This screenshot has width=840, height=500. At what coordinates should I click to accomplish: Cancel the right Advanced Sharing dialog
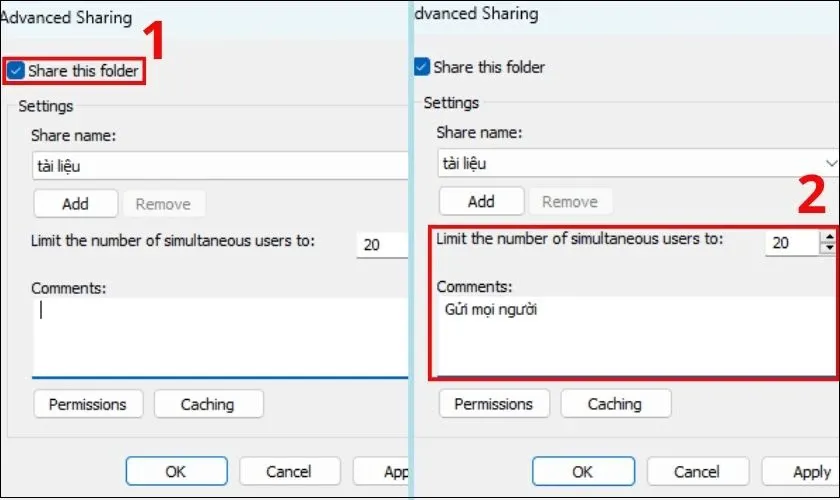[698, 471]
